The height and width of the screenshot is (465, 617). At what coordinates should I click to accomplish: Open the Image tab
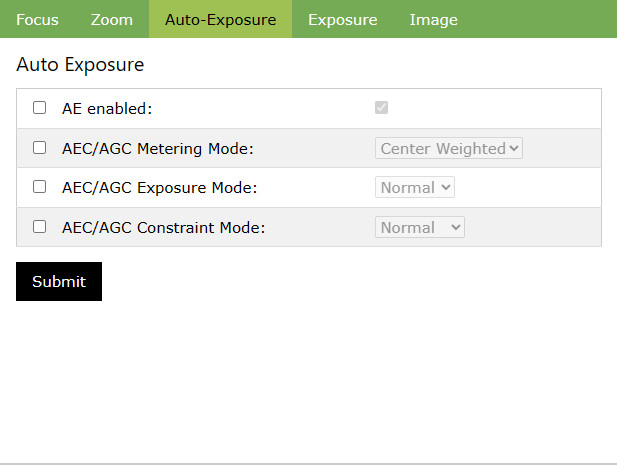click(x=433, y=20)
